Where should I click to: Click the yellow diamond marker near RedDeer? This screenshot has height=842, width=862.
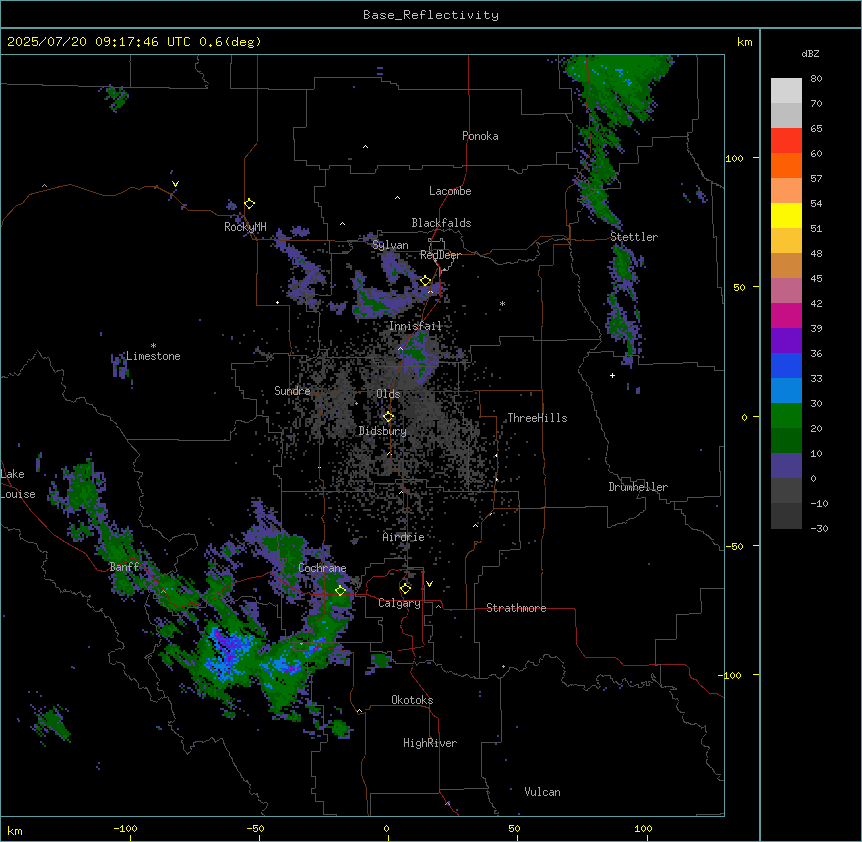click(426, 281)
